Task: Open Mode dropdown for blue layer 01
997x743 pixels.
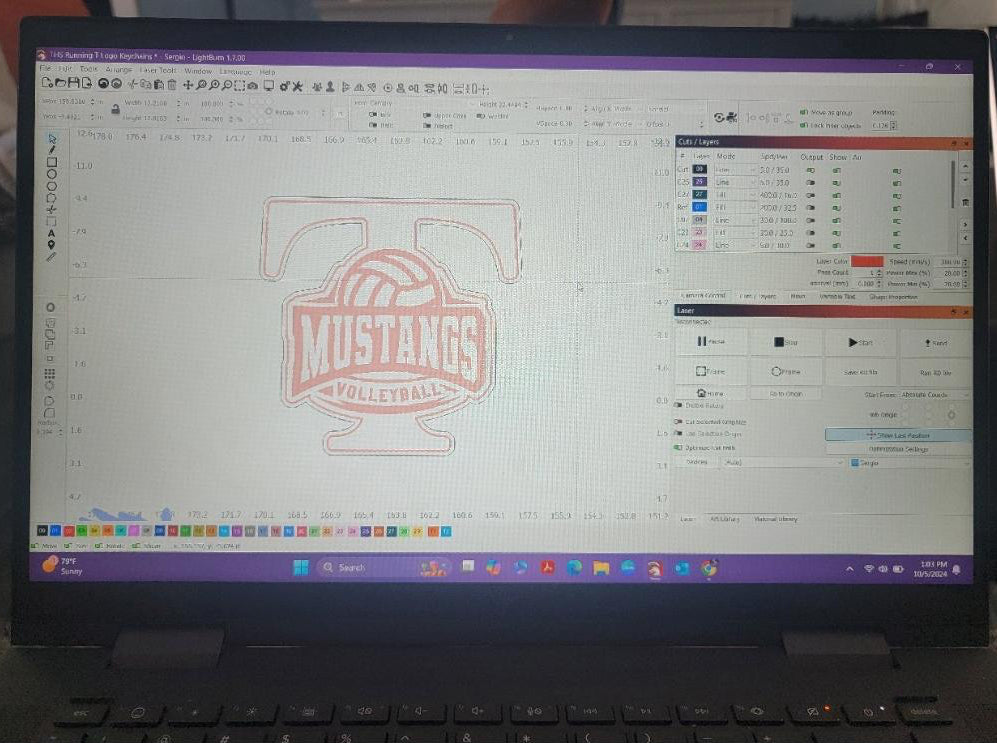Action: (734, 207)
